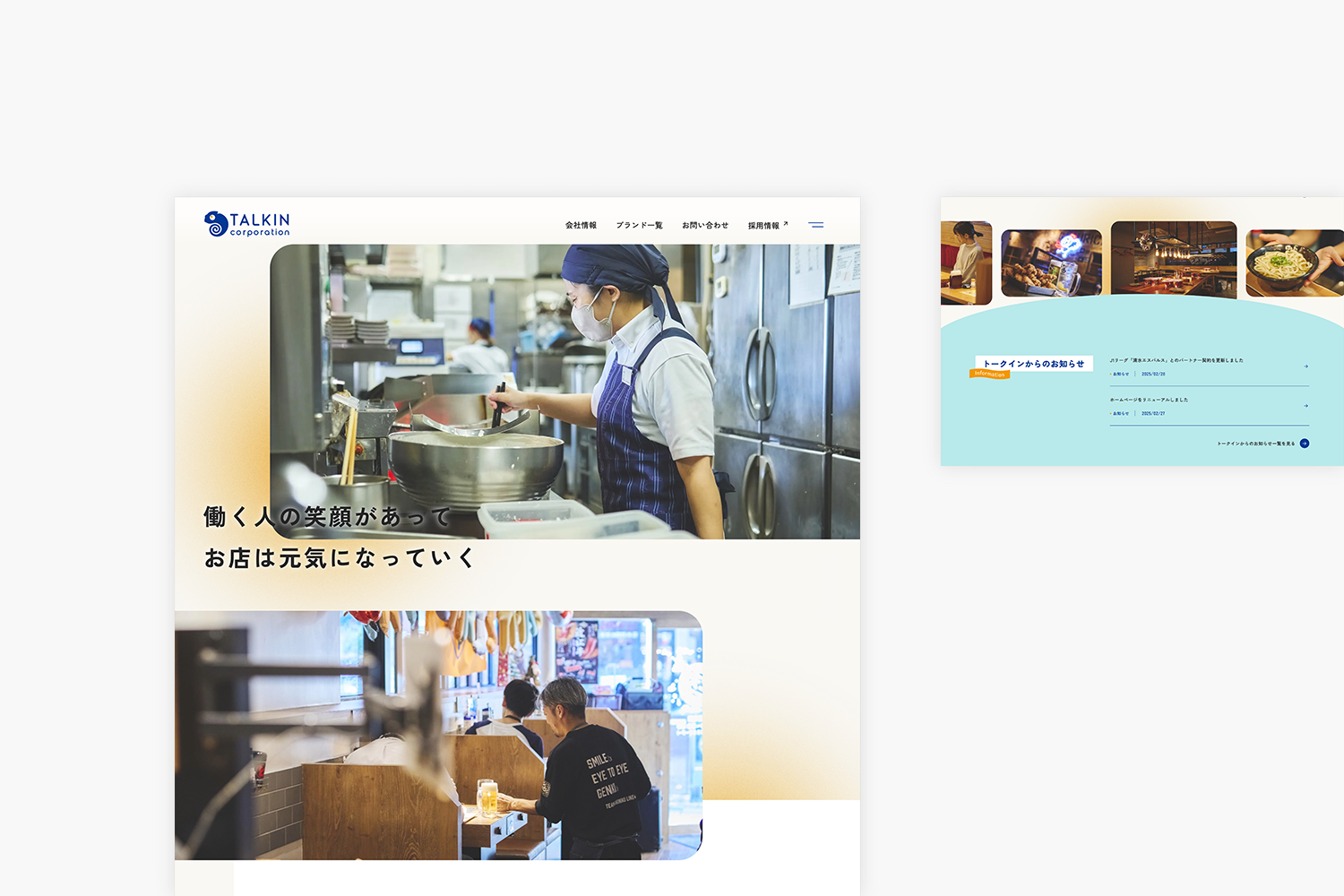Viewport: 1344px width, 896px height.
Task: Click the お問い合わせ navigation link
Action: click(x=704, y=226)
